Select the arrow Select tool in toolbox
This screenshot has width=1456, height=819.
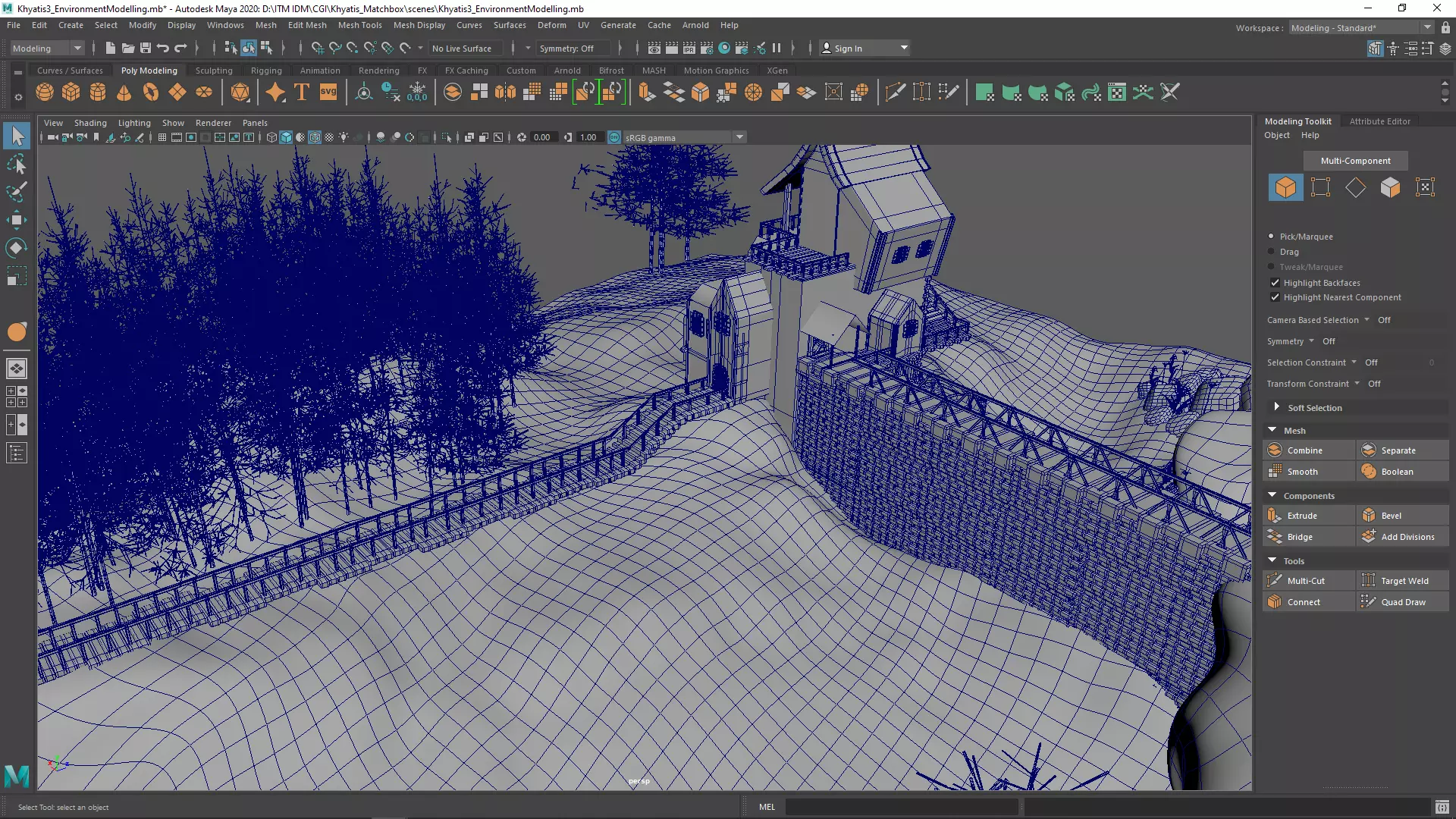(17, 136)
